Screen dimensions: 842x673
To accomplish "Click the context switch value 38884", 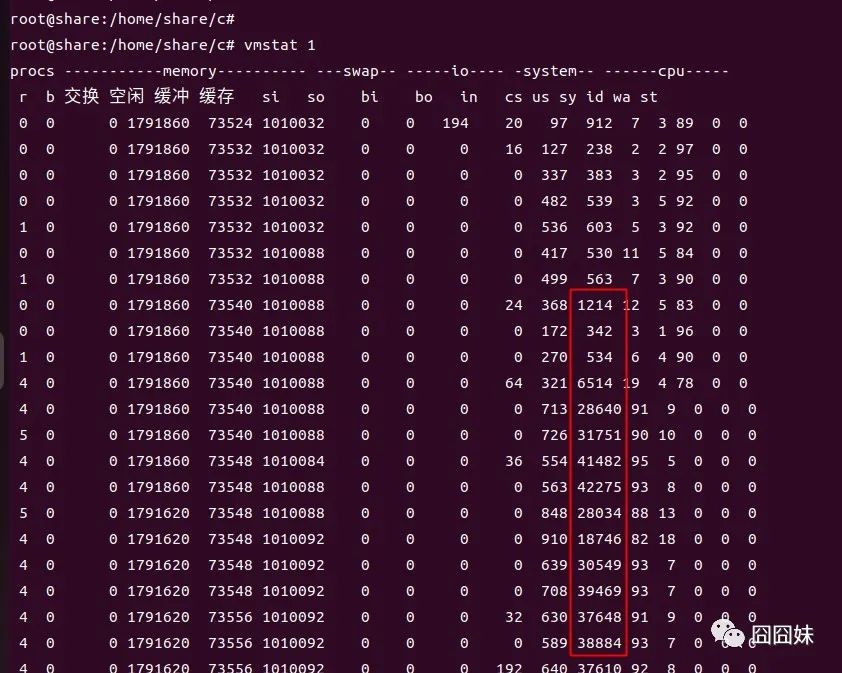I will [x=599, y=643].
